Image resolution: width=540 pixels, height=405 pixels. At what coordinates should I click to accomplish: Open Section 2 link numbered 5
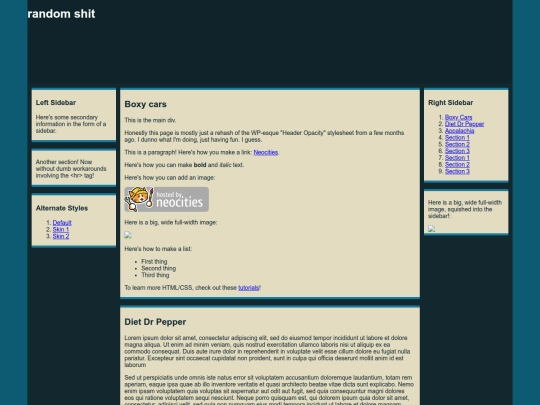pos(457,144)
